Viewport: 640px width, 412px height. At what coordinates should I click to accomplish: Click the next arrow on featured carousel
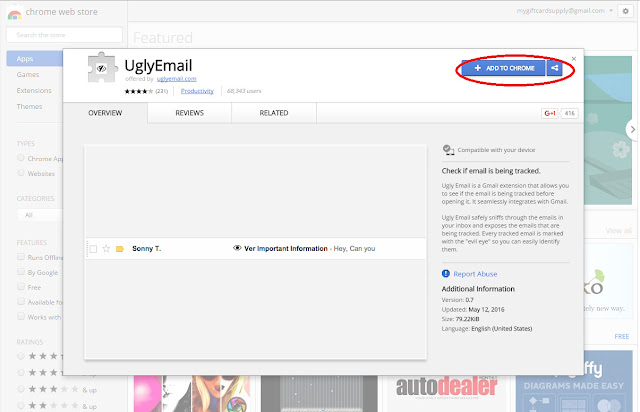[632, 129]
